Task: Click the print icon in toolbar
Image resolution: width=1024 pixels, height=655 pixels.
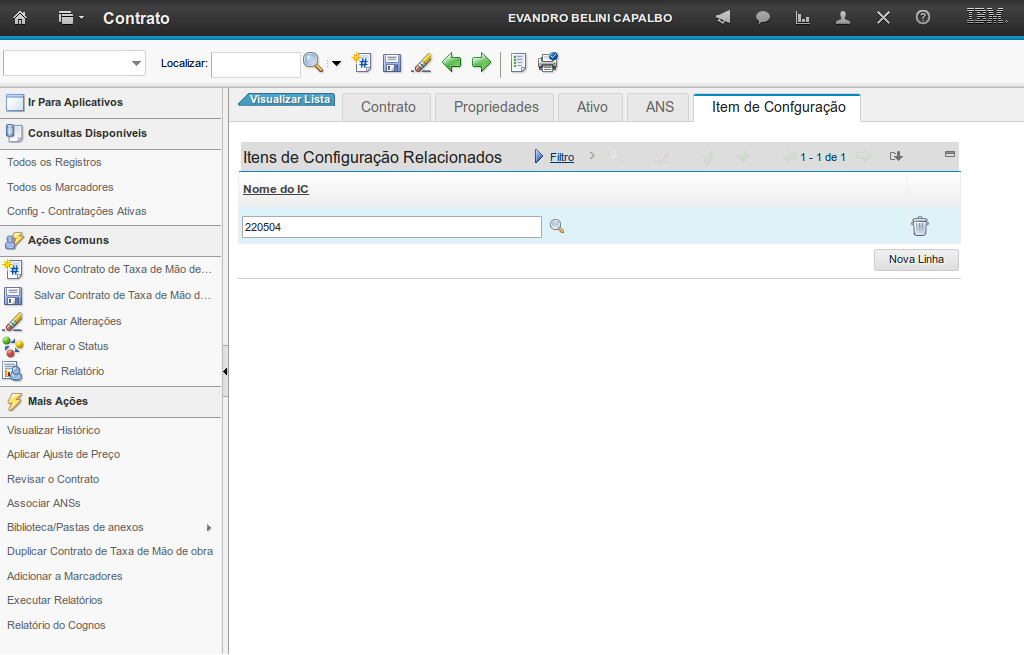Action: click(x=548, y=63)
